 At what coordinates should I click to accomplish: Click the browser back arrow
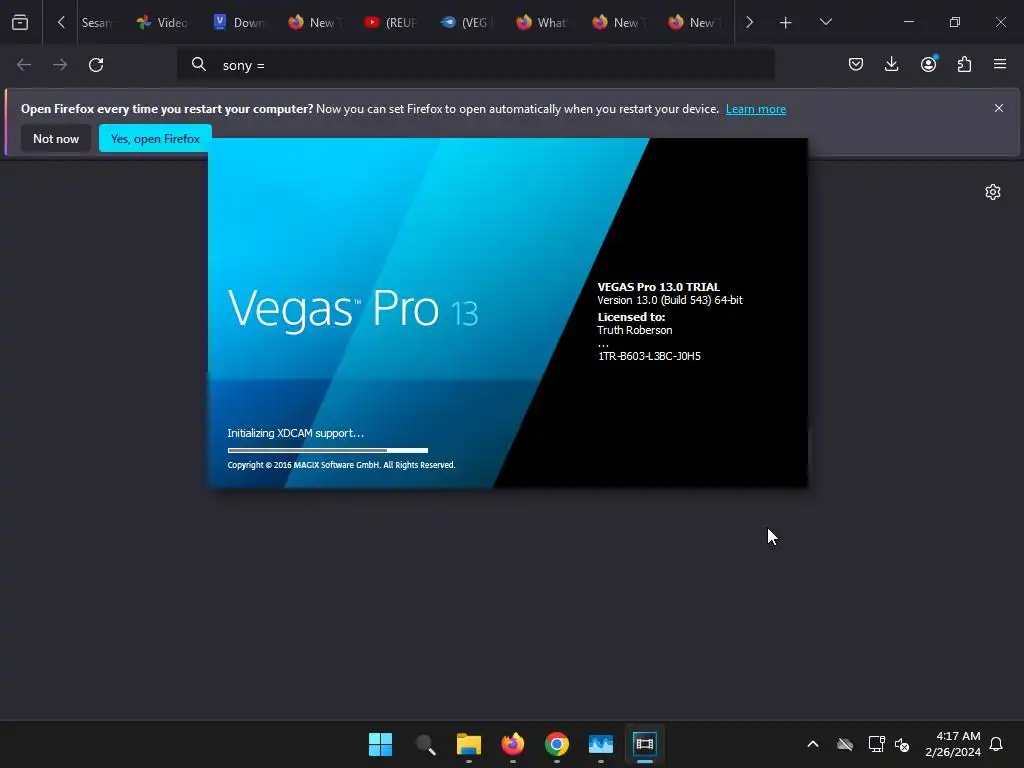click(24, 65)
